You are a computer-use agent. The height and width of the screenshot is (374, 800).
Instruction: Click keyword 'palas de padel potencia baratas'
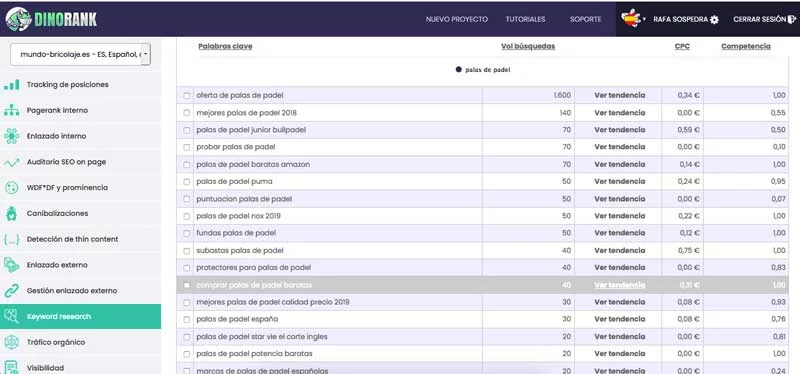pos(254,354)
